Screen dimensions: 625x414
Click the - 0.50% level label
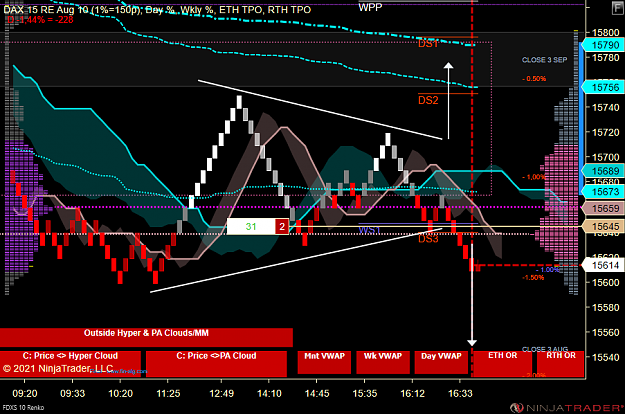pos(534,78)
